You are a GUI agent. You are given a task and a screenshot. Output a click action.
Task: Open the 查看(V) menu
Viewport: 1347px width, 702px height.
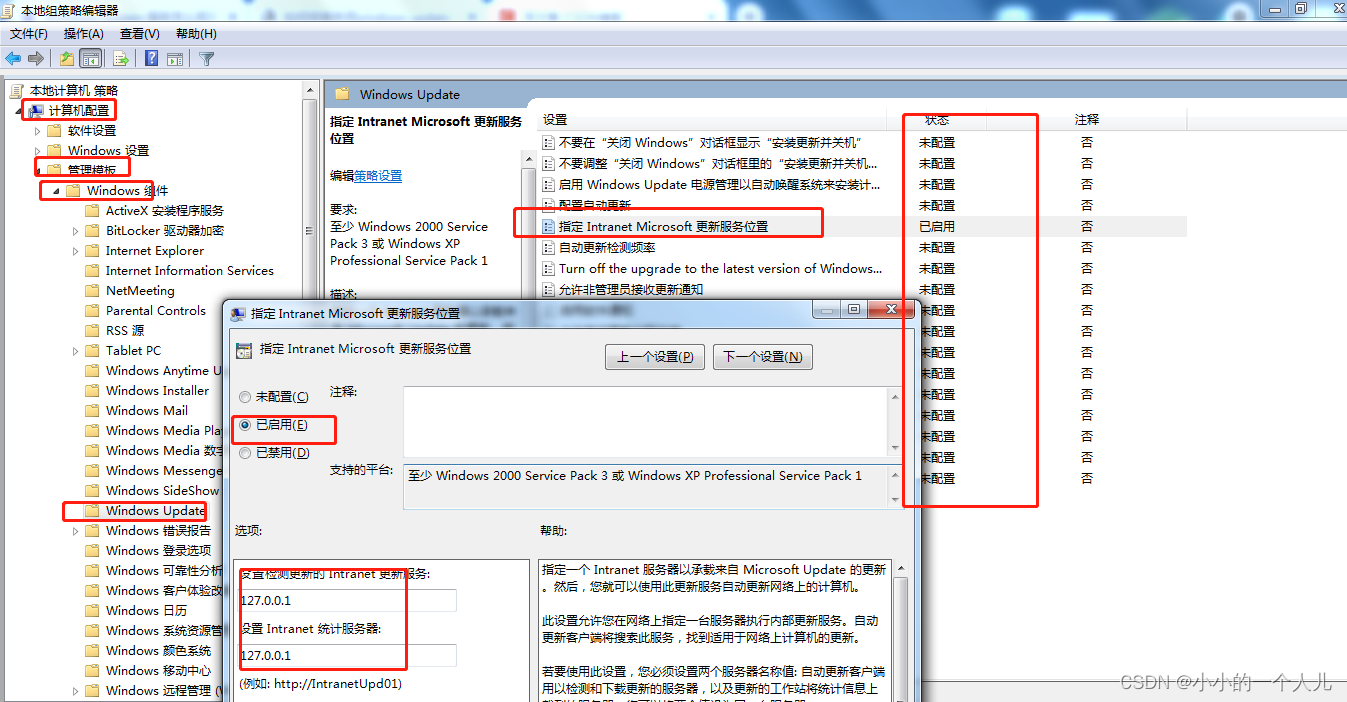140,34
